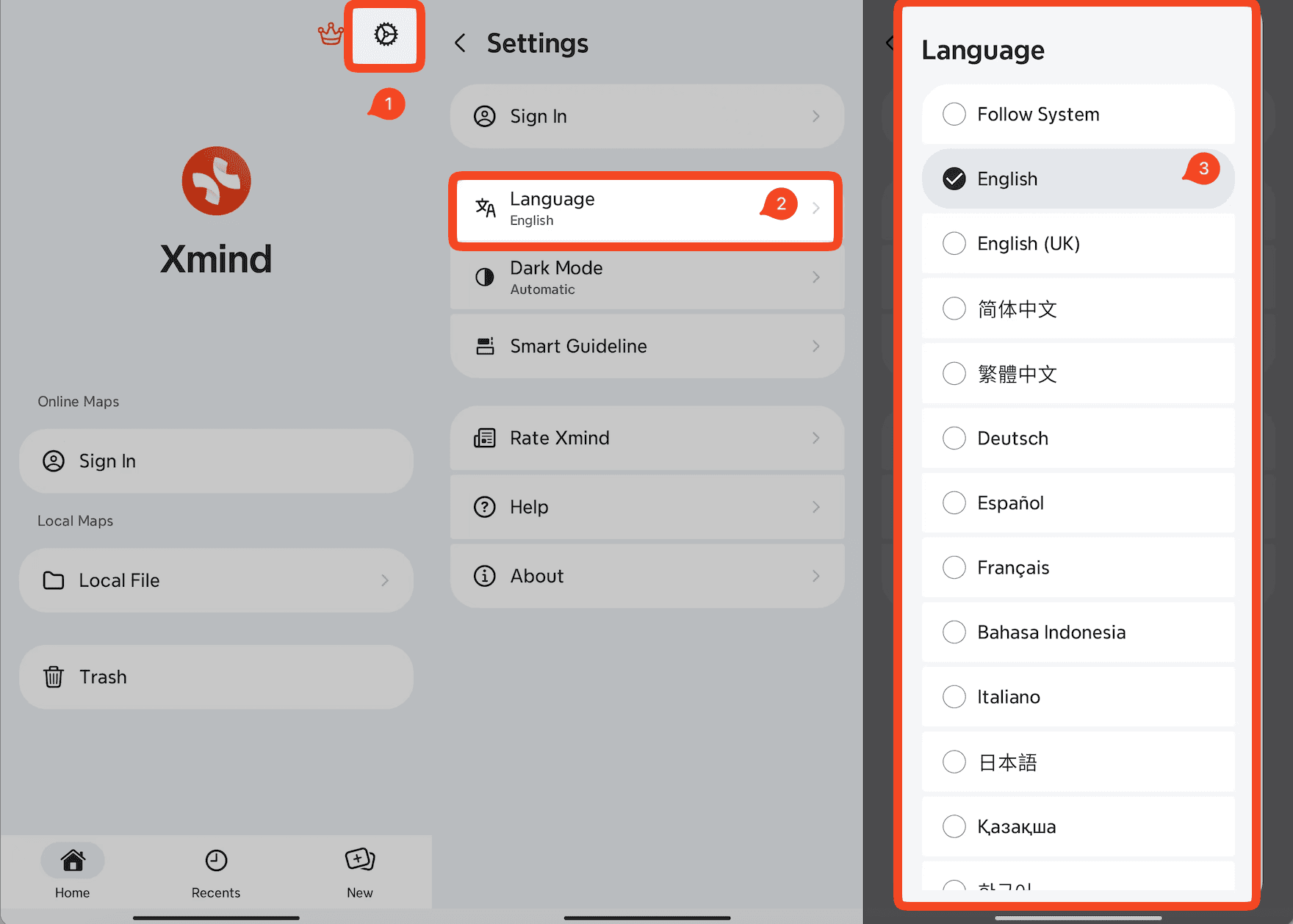The height and width of the screenshot is (924, 1293).
Task: Click the translate icon in Language row
Action: coord(485,208)
